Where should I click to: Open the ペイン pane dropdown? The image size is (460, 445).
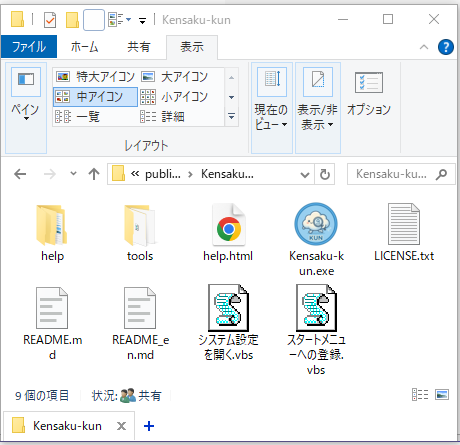point(26,108)
